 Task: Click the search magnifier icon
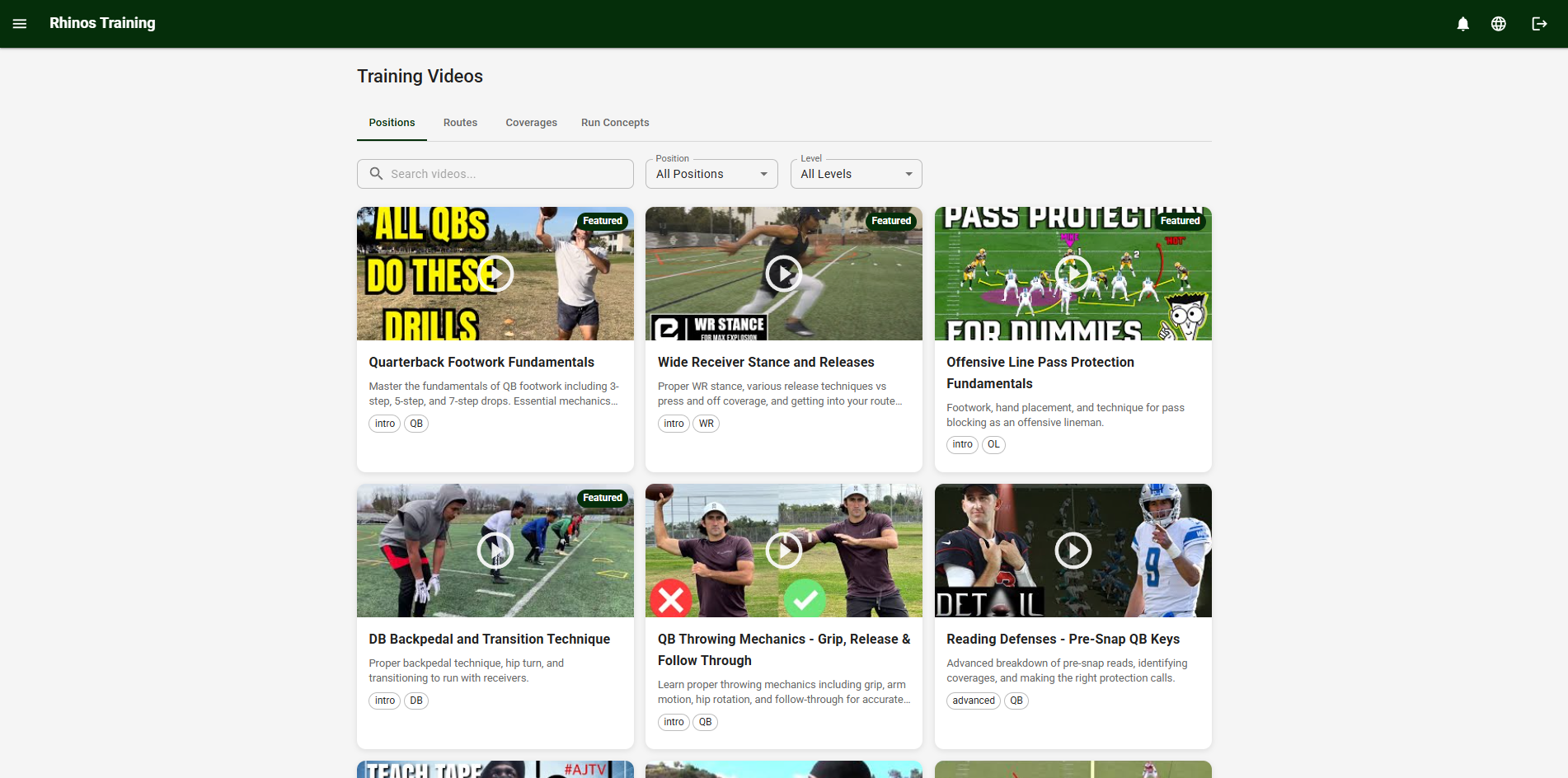(376, 174)
